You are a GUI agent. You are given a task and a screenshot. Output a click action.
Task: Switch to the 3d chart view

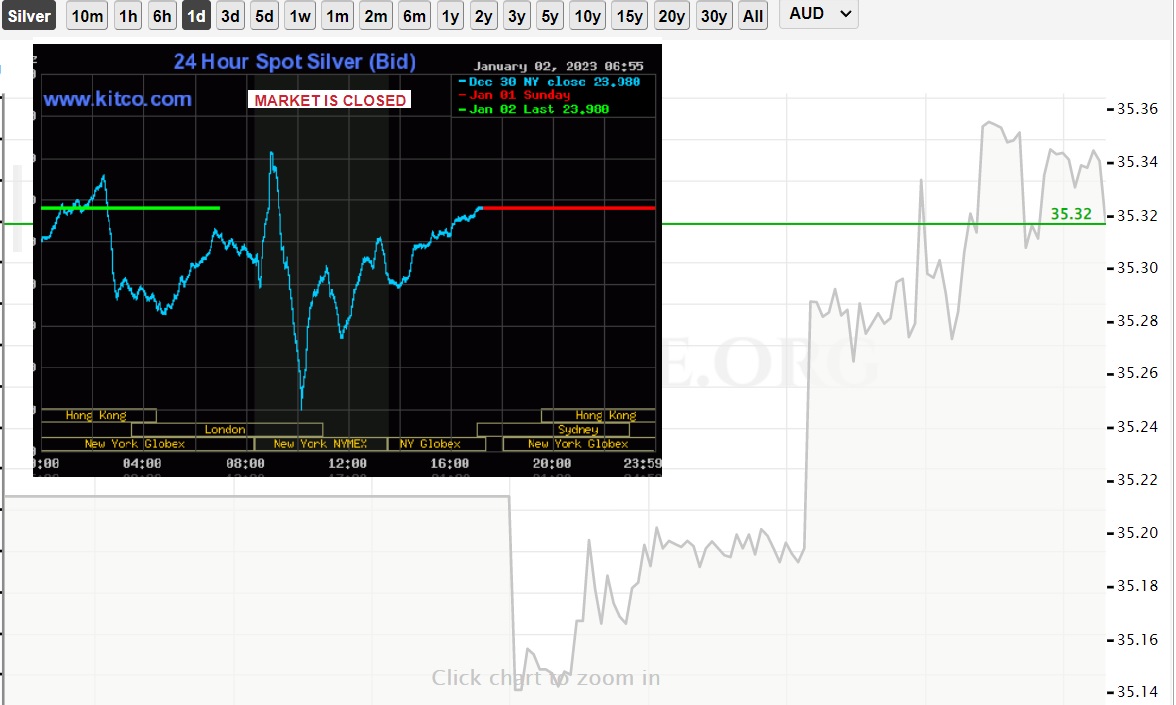pyautogui.click(x=230, y=16)
